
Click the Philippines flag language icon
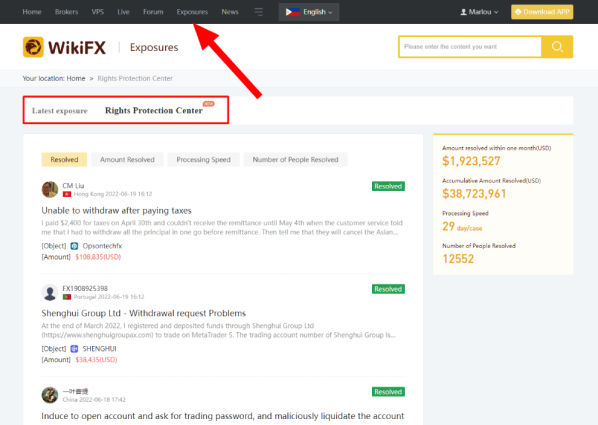(293, 12)
